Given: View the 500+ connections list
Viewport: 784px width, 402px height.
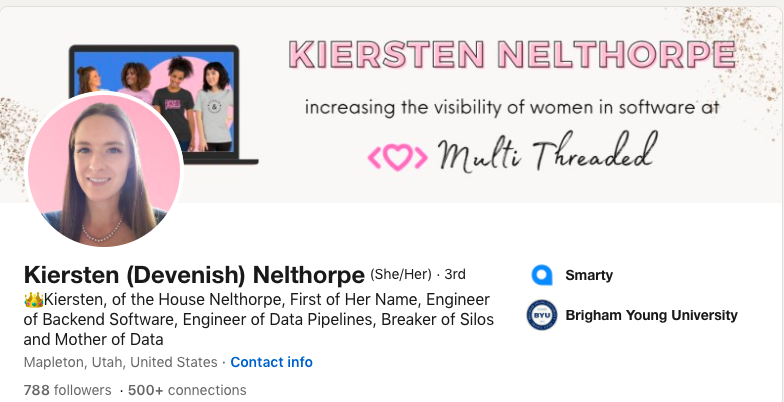Looking at the screenshot, I should (187, 390).
